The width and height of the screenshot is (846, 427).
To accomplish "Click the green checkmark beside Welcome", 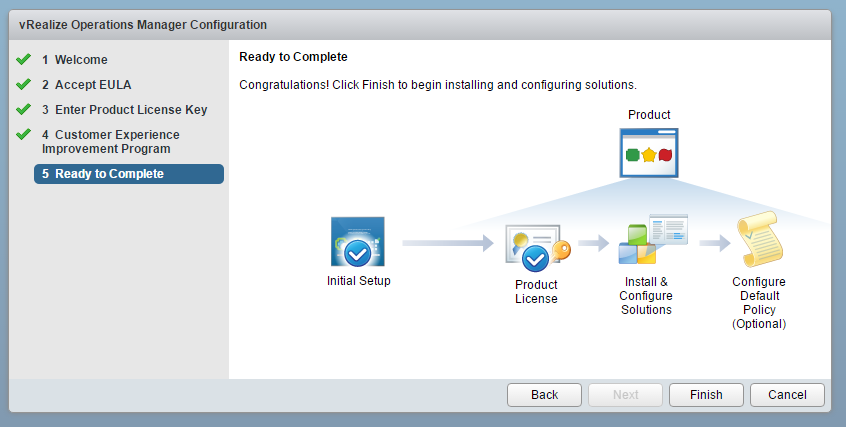I will (x=23, y=59).
